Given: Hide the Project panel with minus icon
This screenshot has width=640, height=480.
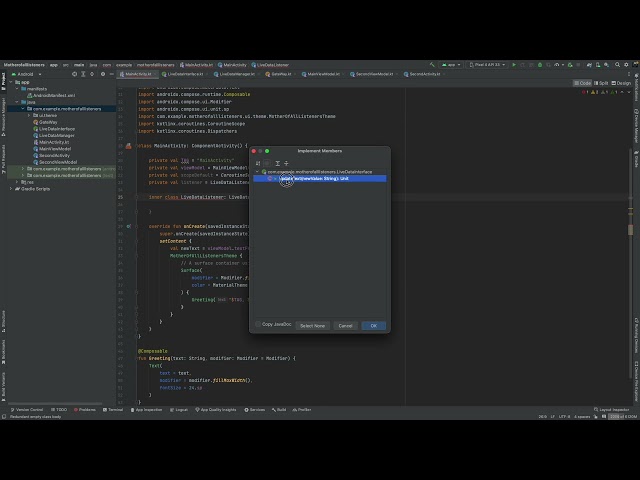Looking at the screenshot, I should [111, 74].
